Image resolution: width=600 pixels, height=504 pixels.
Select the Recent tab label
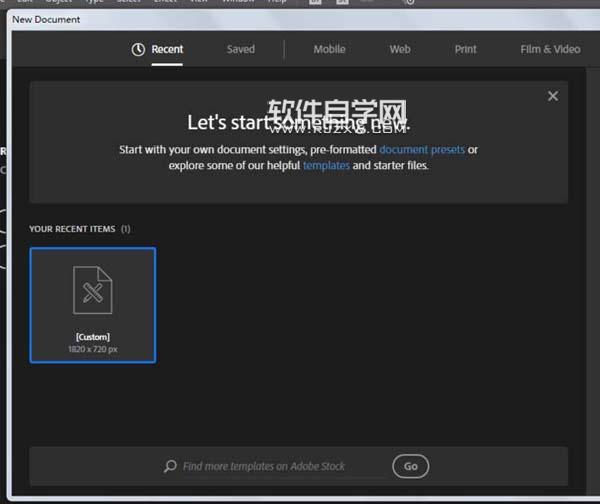click(x=167, y=49)
